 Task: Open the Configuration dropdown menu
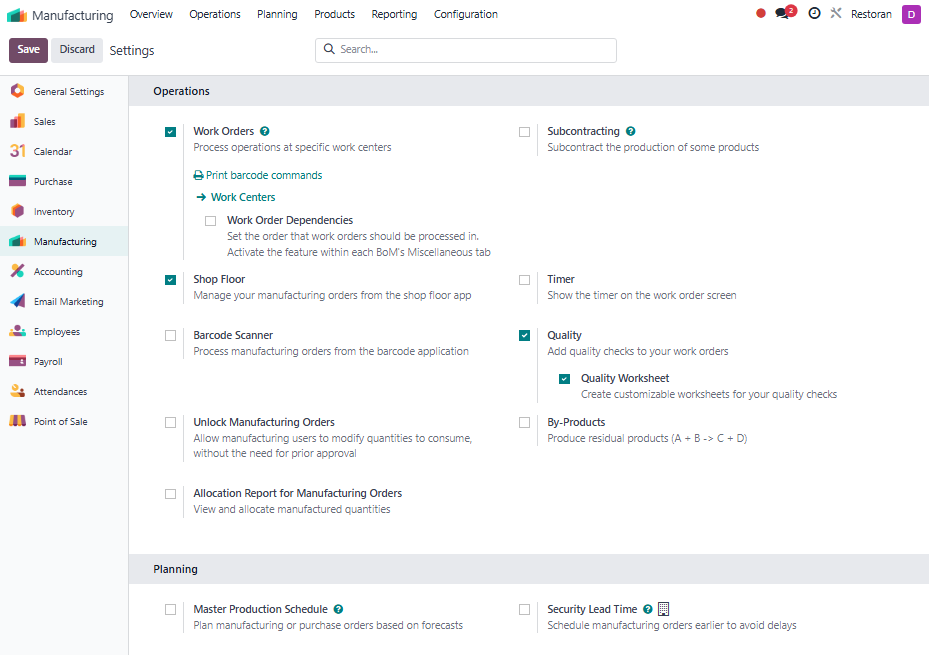pos(465,14)
